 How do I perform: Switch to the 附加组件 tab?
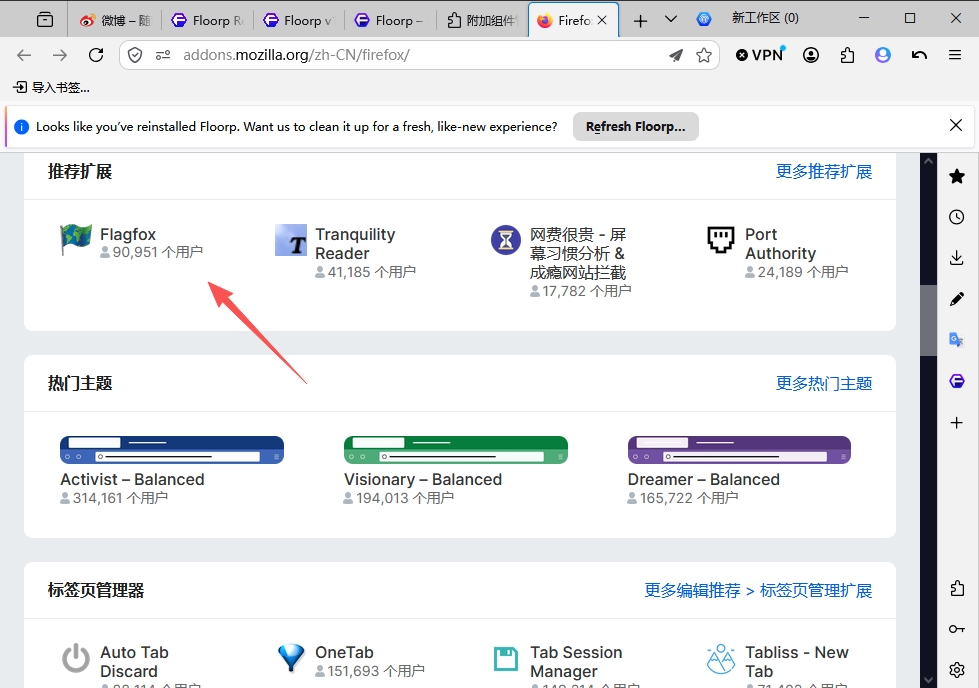481,21
